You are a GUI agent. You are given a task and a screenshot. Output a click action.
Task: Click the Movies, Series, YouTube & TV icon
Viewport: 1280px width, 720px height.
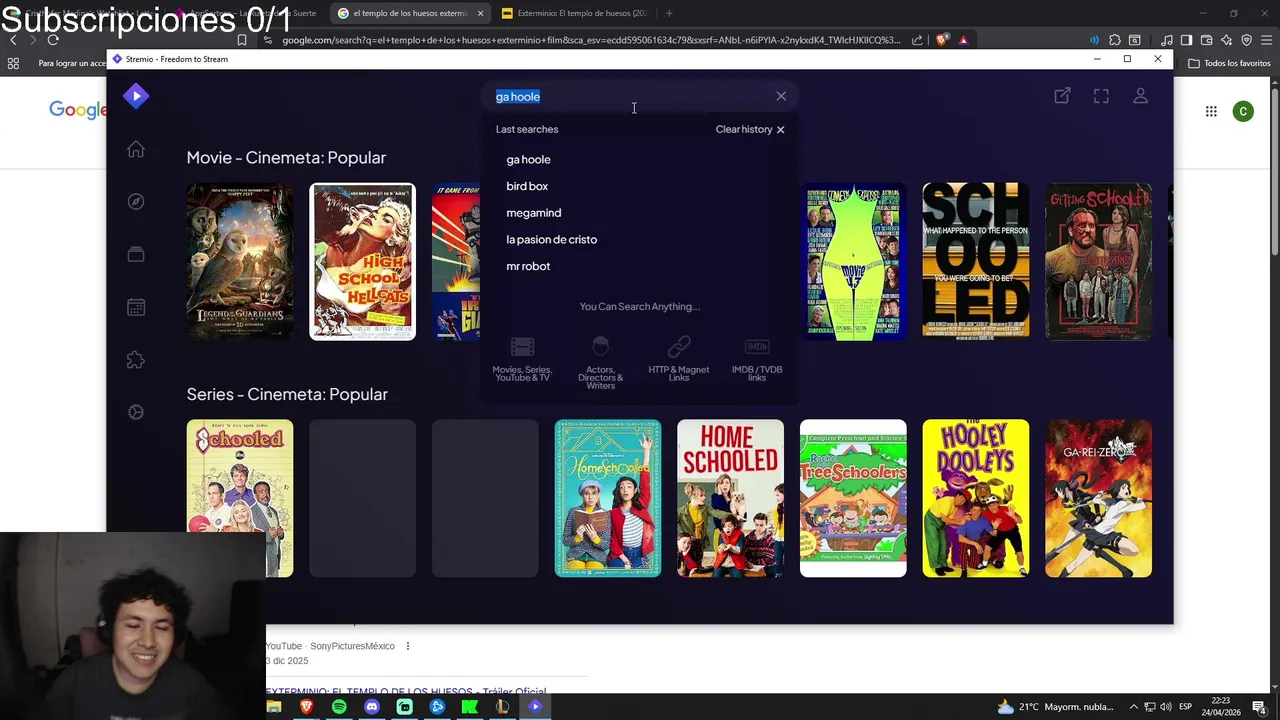coord(522,347)
